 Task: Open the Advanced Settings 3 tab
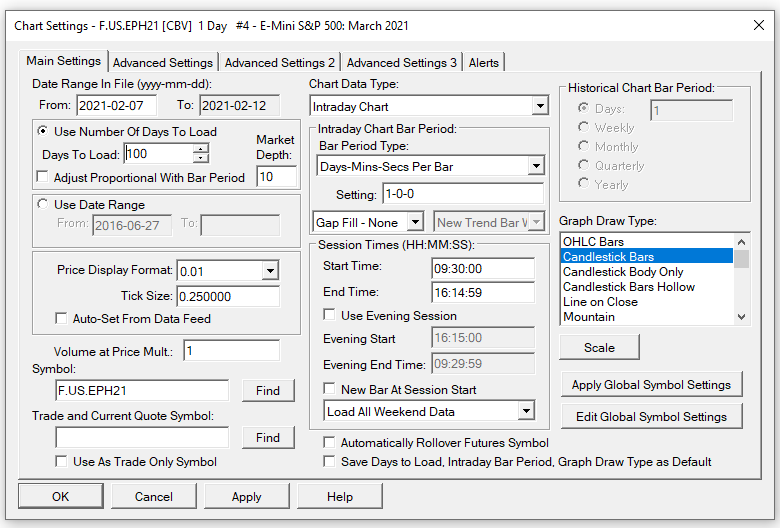[x=401, y=63]
